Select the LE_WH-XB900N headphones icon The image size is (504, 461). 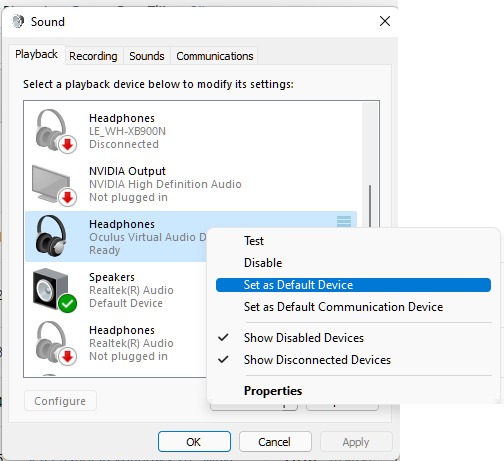pos(55,131)
